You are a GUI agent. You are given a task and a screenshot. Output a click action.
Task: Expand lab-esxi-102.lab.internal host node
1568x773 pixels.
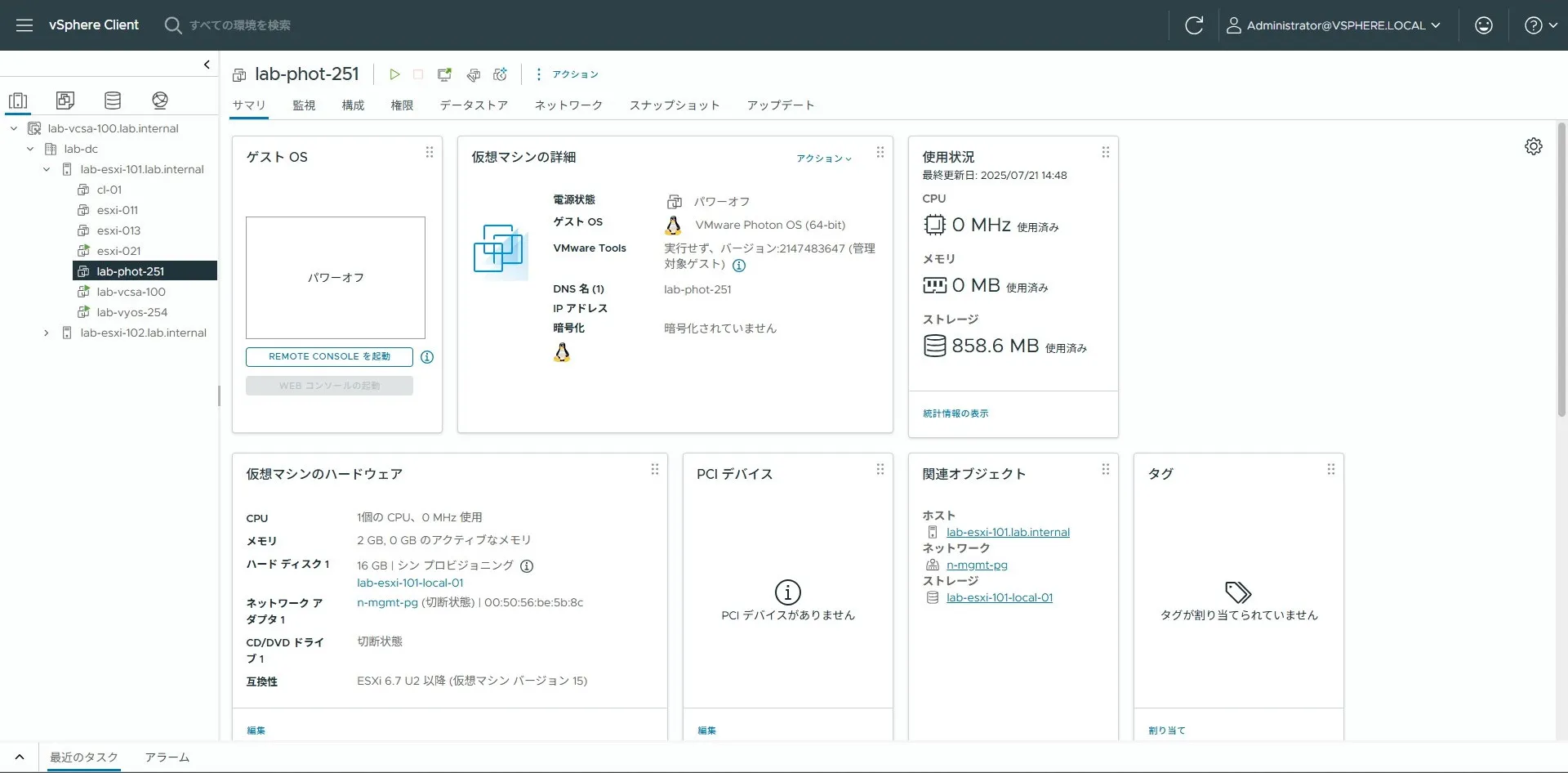(x=47, y=333)
